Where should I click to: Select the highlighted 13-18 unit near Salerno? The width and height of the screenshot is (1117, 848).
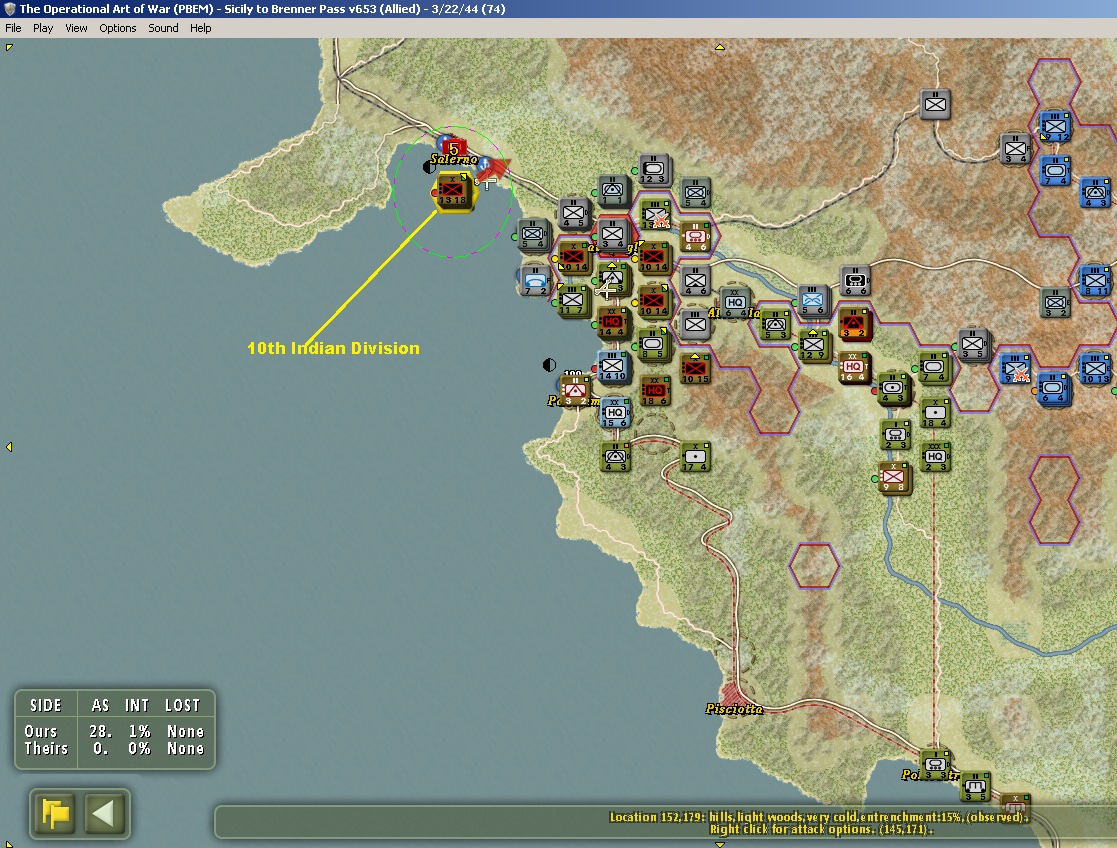pyautogui.click(x=452, y=191)
